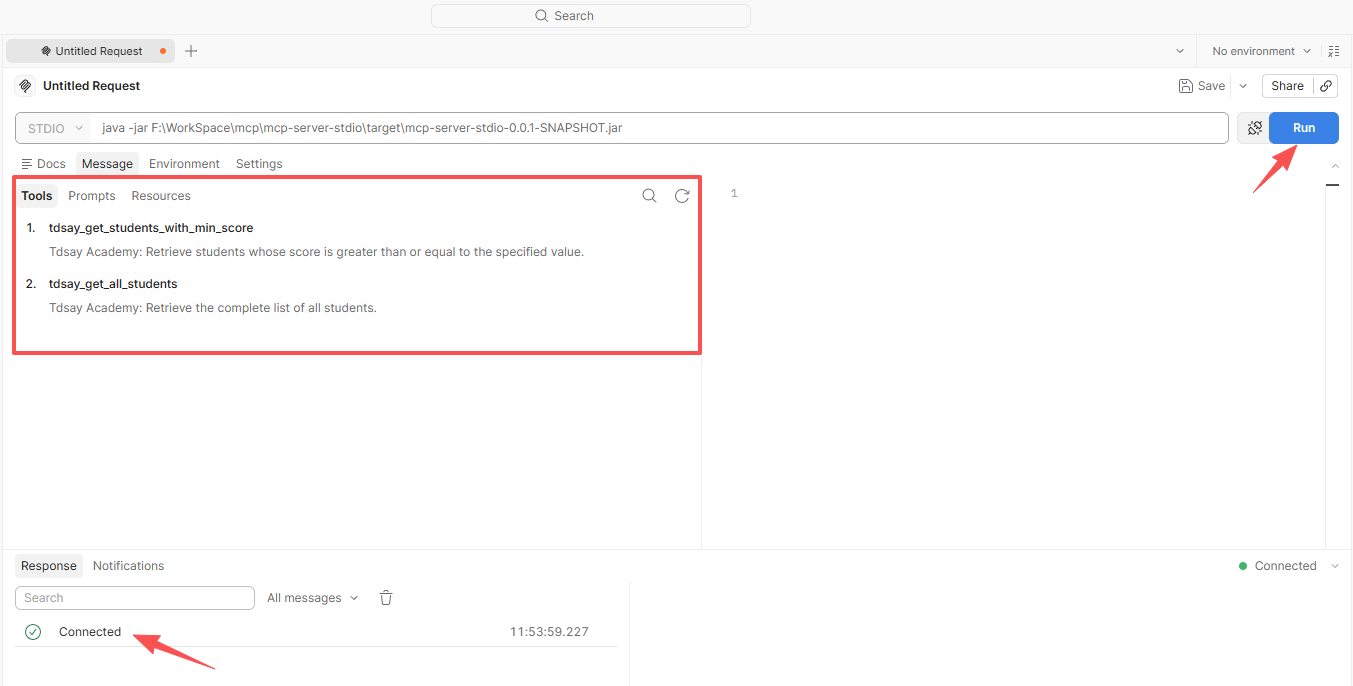Click the Share button

coord(1287,86)
